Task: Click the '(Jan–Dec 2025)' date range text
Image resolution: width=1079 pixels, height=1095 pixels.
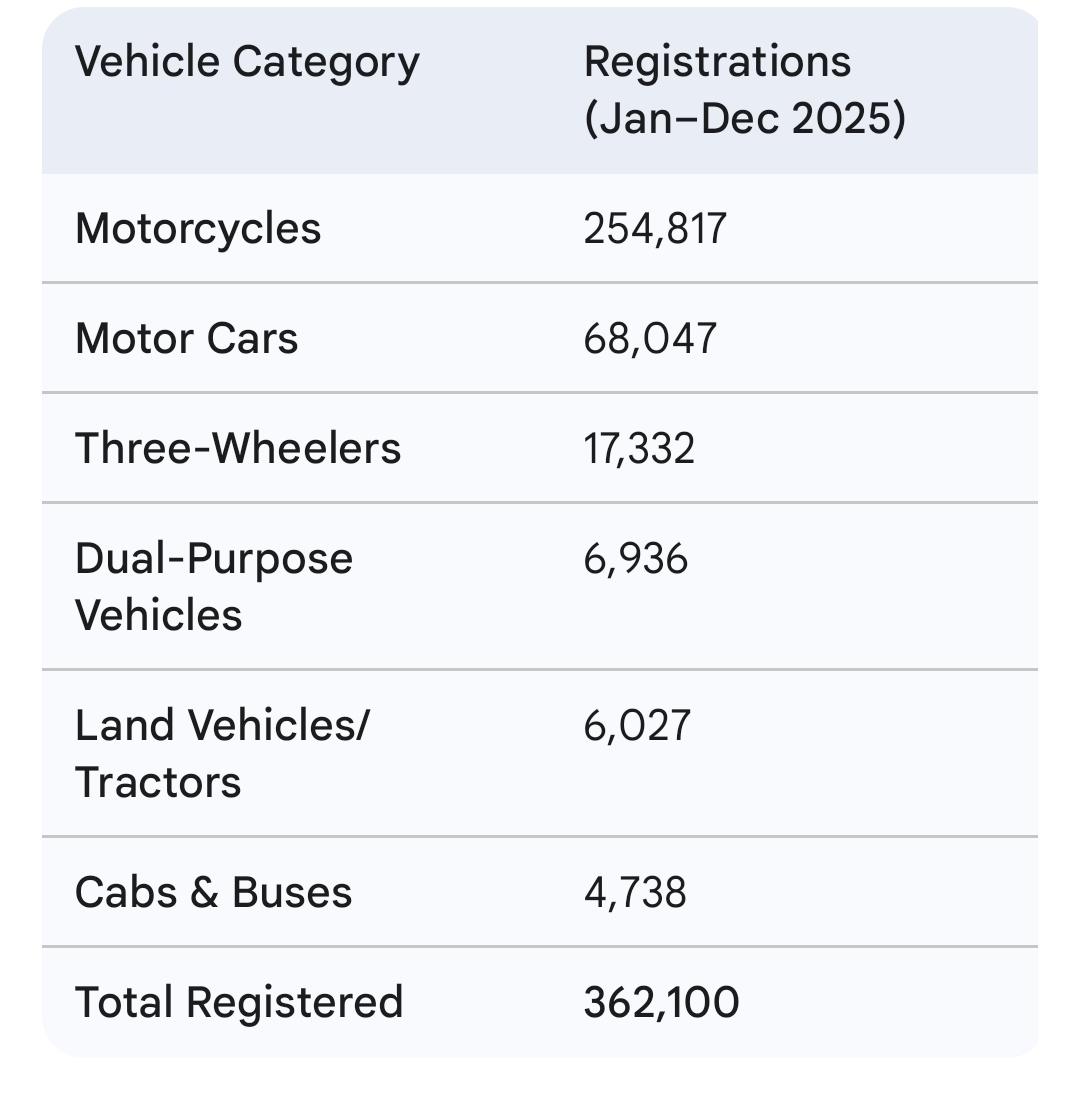Action: tap(744, 119)
